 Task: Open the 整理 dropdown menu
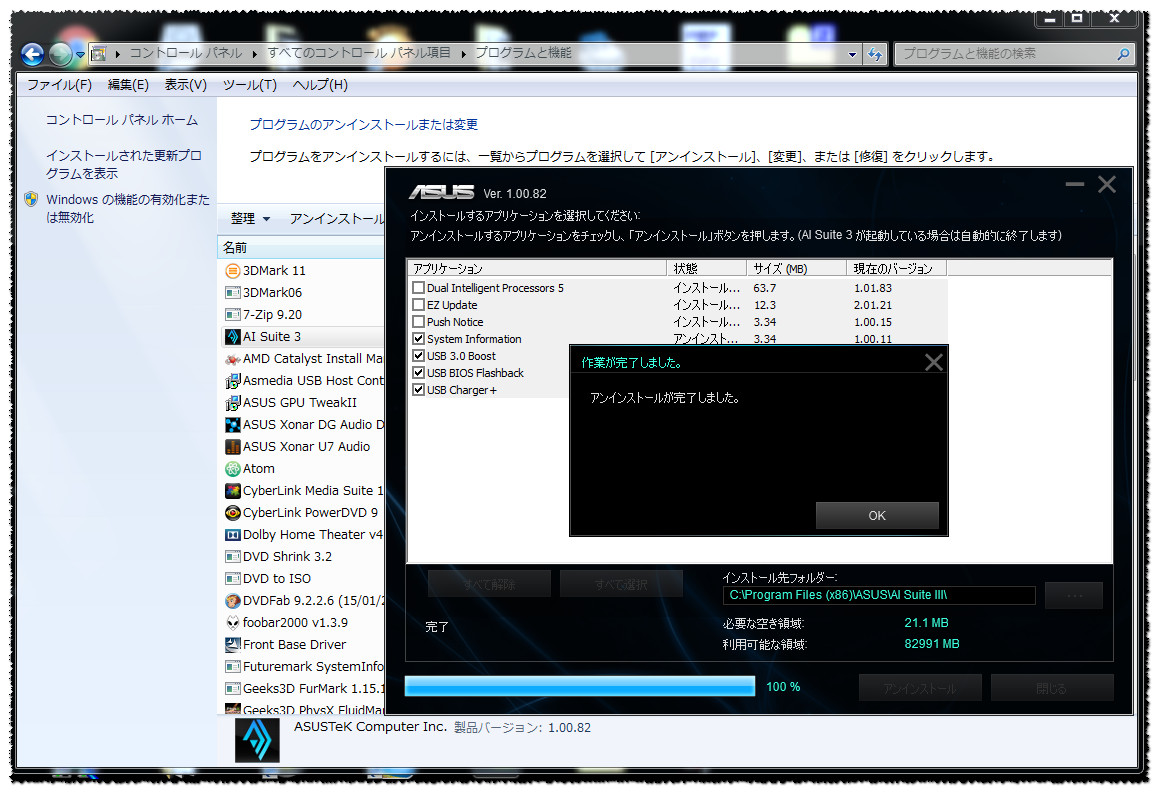coord(250,219)
